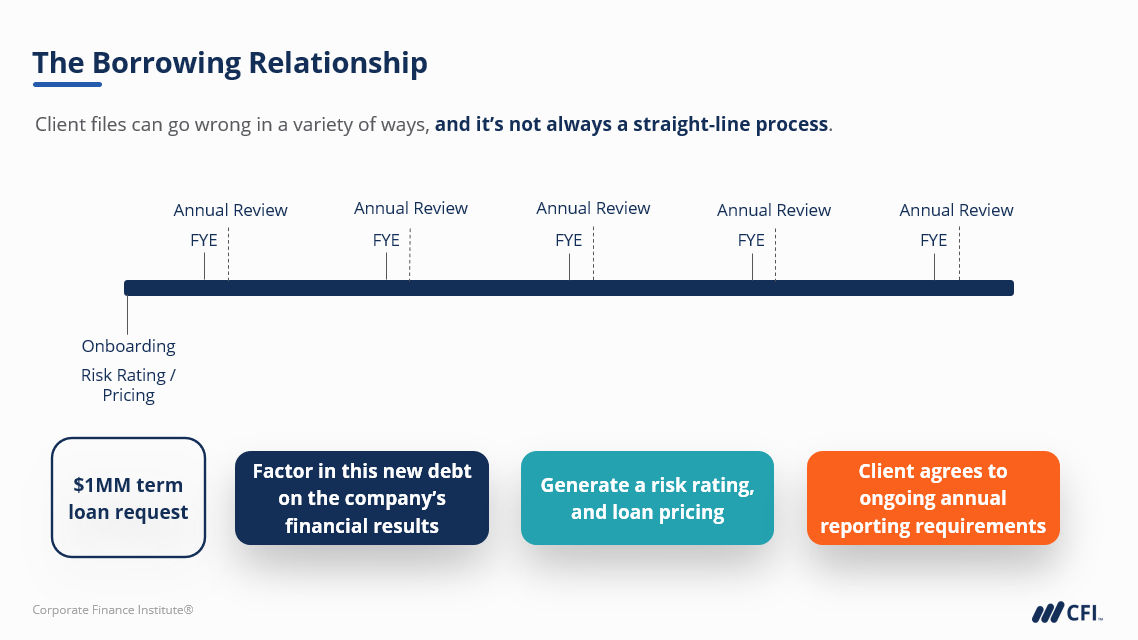This screenshot has height=640, width=1138.
Task: Click the "$1MM term loan request" box
Action: pyautogui.click(x=128, y=498)
